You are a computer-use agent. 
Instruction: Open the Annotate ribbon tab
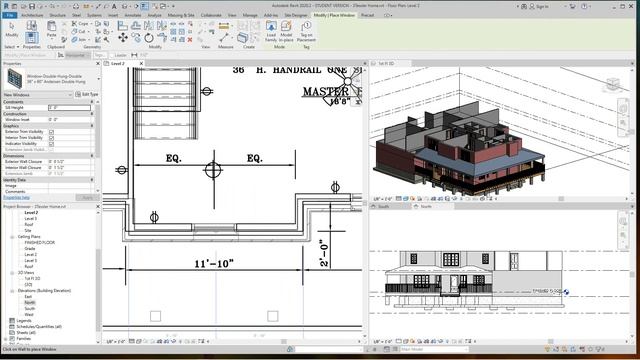tap(133, 15)
